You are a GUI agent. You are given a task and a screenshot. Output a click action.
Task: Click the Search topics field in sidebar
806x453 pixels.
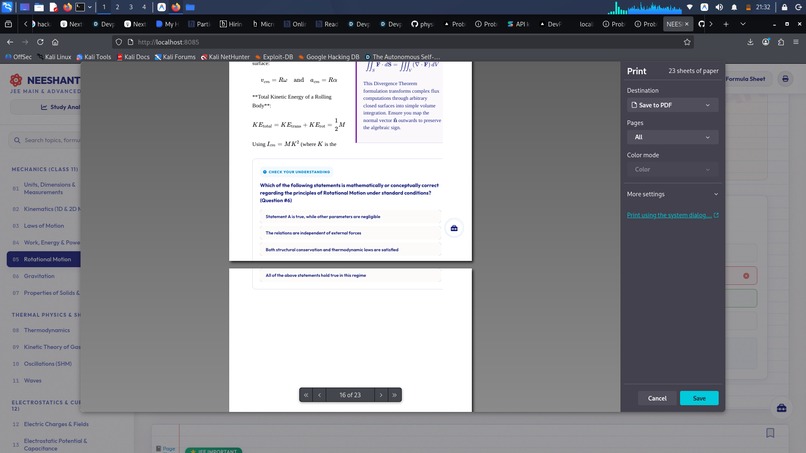click(x=45, y=140)
